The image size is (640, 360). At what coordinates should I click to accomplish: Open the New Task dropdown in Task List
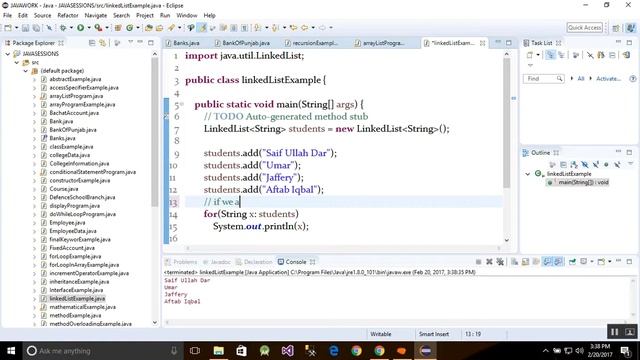(x=538, y=55)
